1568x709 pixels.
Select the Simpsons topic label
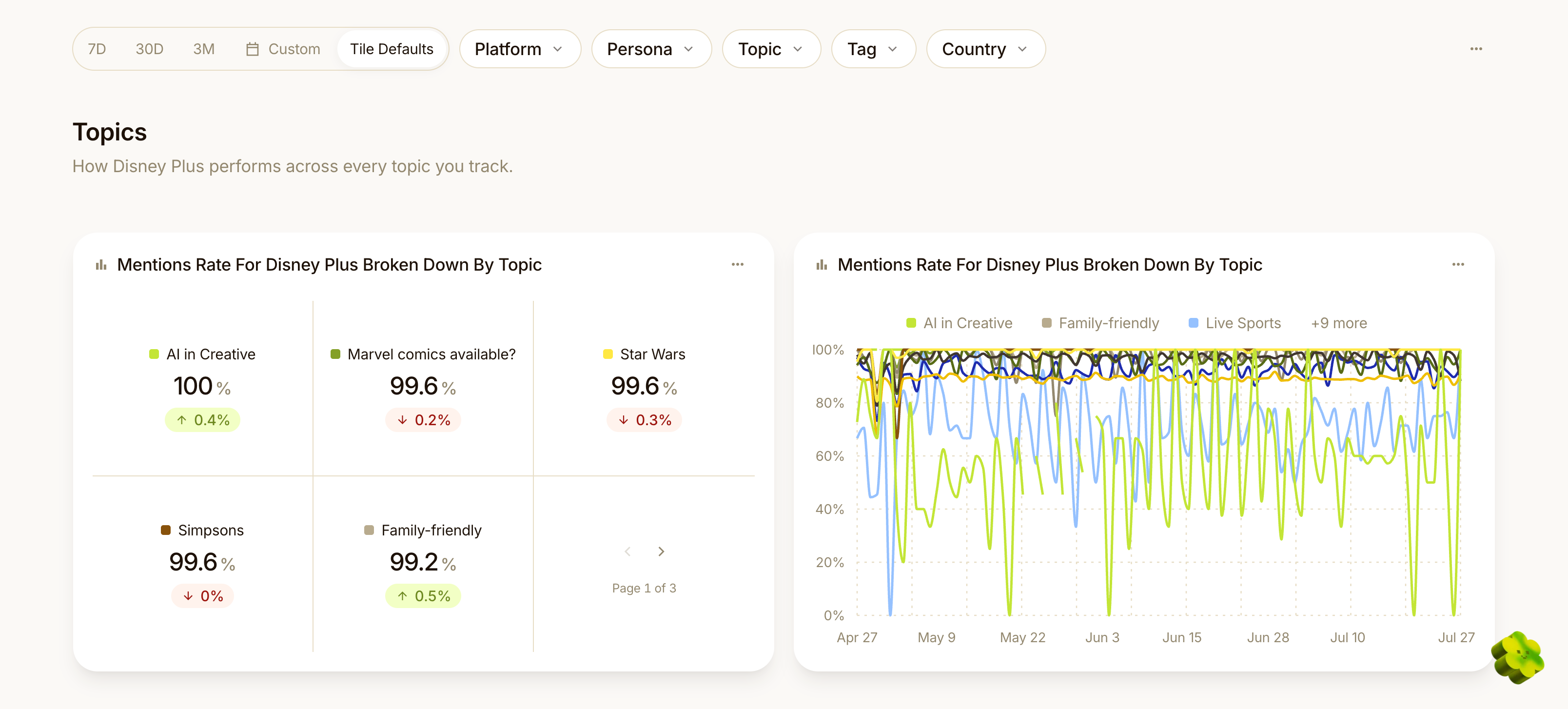(x=211, y=530)
